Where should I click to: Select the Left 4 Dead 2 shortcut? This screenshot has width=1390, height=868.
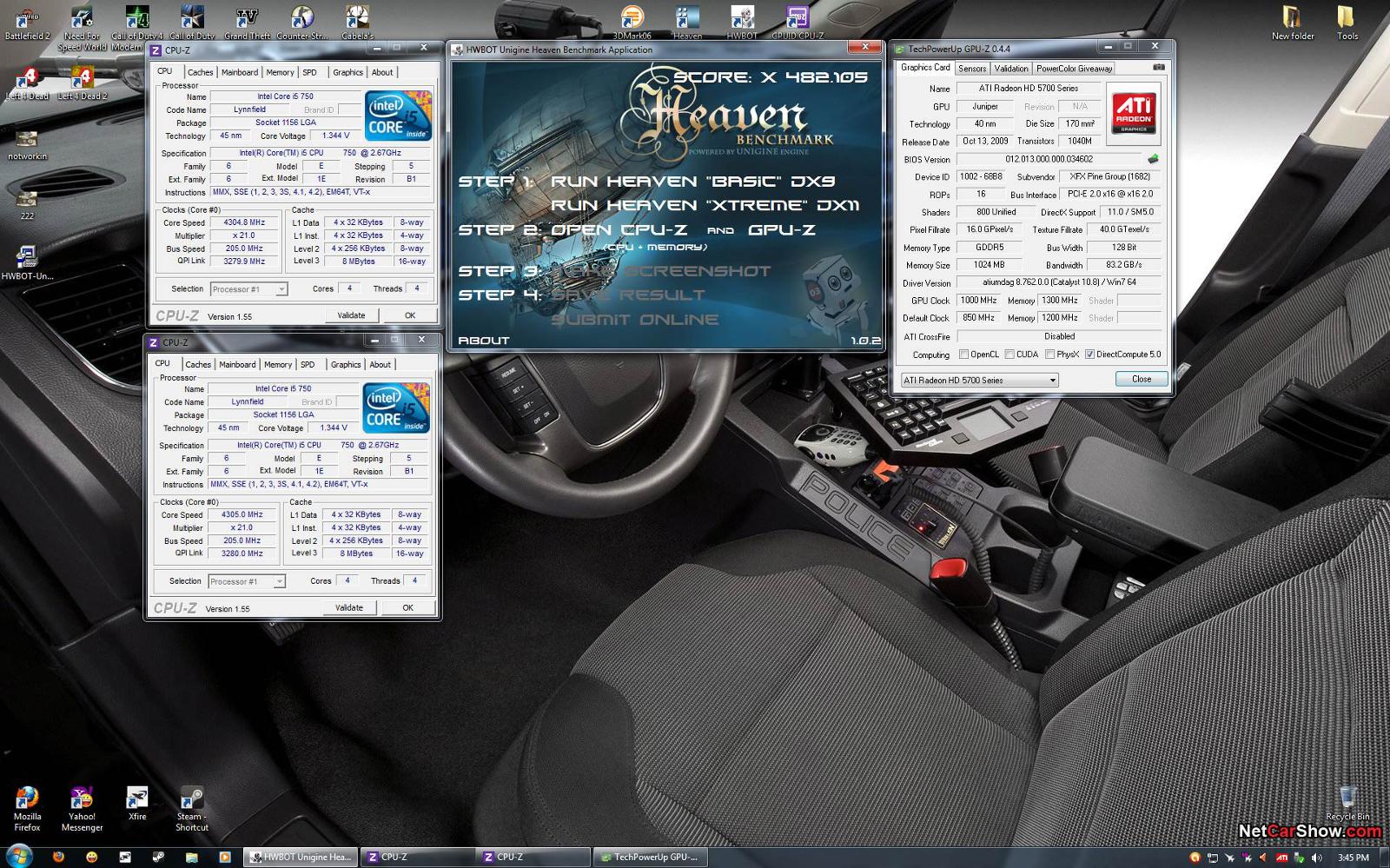83,83
